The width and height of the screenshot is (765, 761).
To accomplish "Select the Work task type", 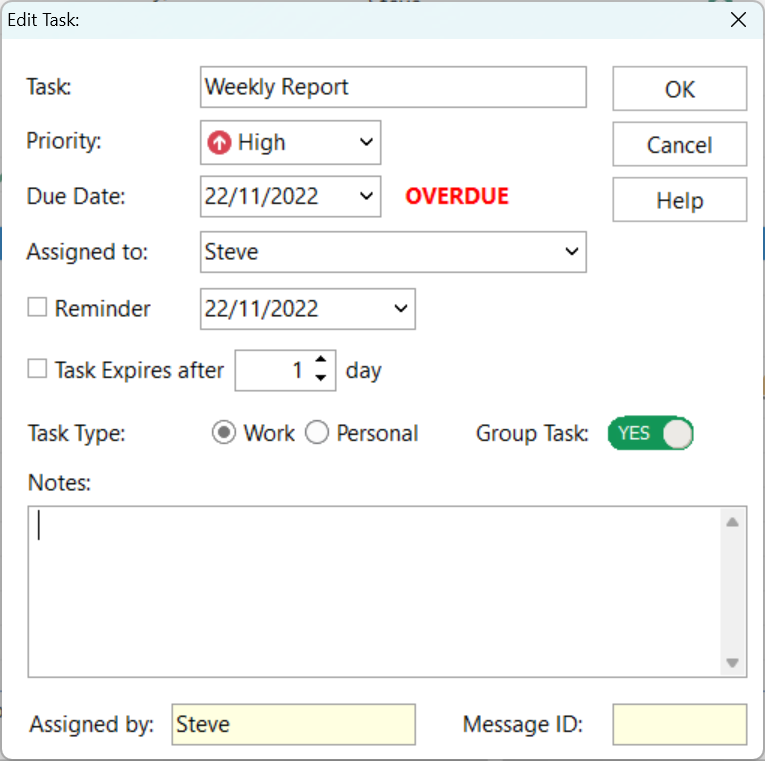I will tap(224, 433).
